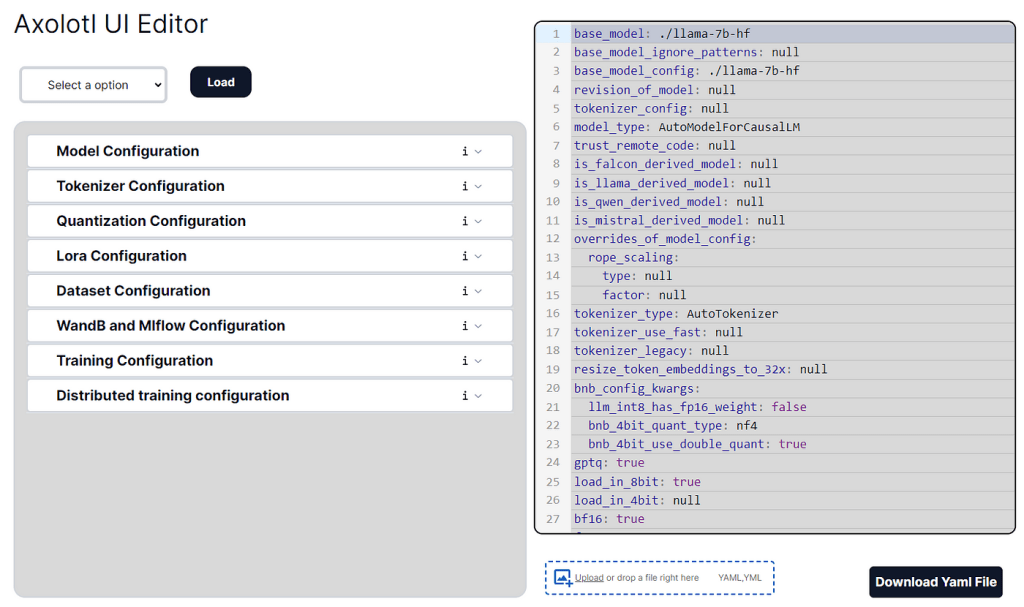
Task: Click info icon for WandB and Mlflow Configuration
Action: [x=465, y=326]
